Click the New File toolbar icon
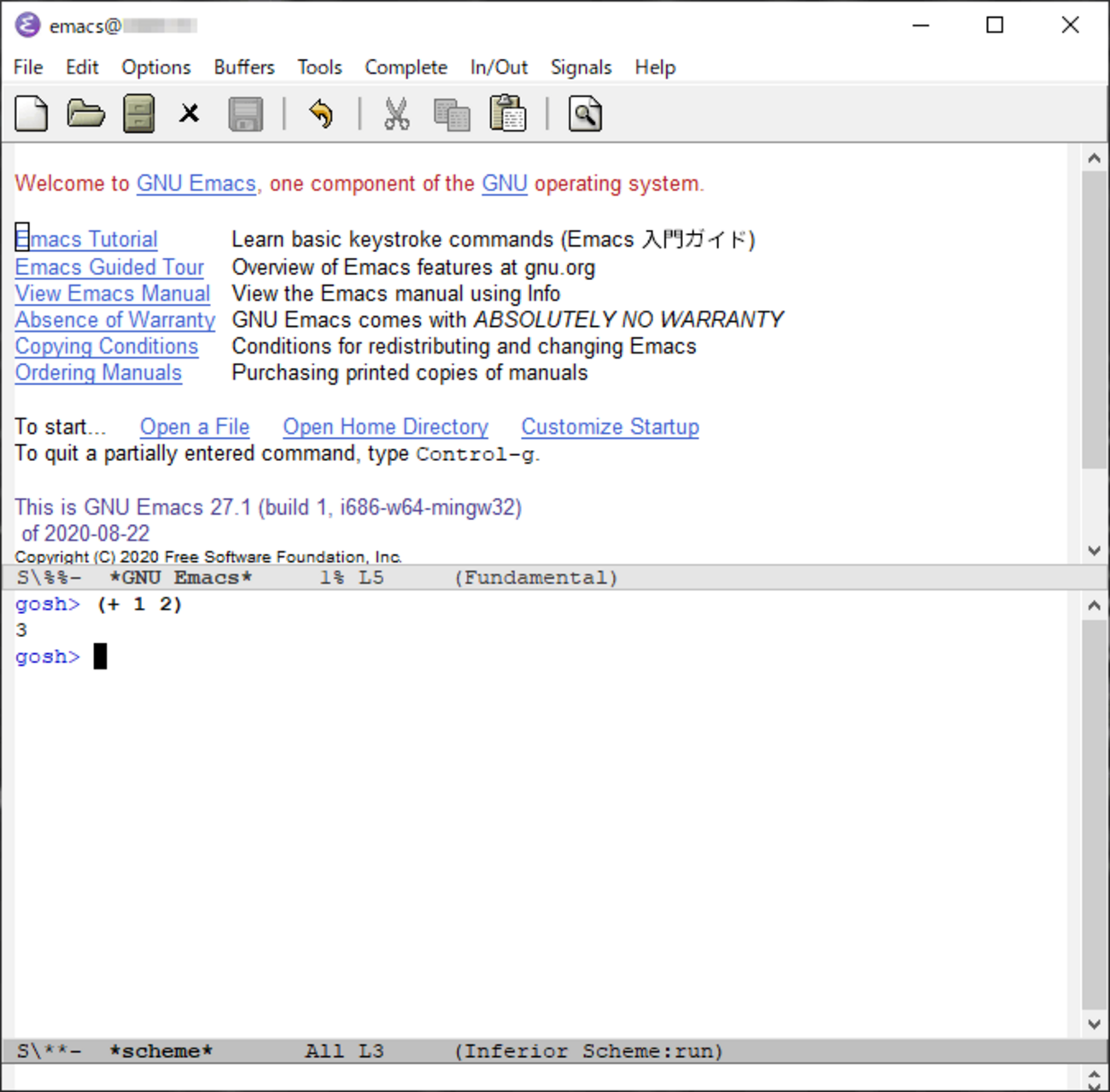Screen dimensions: 1110x1092 click(x=32, y=114)
